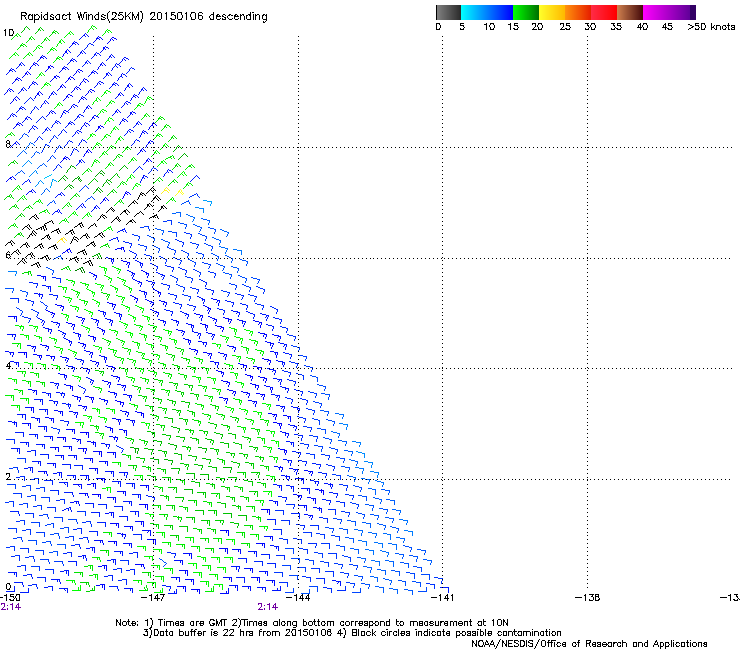Click the yellow 20-25 knots color segment
Image resolution: width=740 pixels, height=650 pixels.
tap(552, 12)
